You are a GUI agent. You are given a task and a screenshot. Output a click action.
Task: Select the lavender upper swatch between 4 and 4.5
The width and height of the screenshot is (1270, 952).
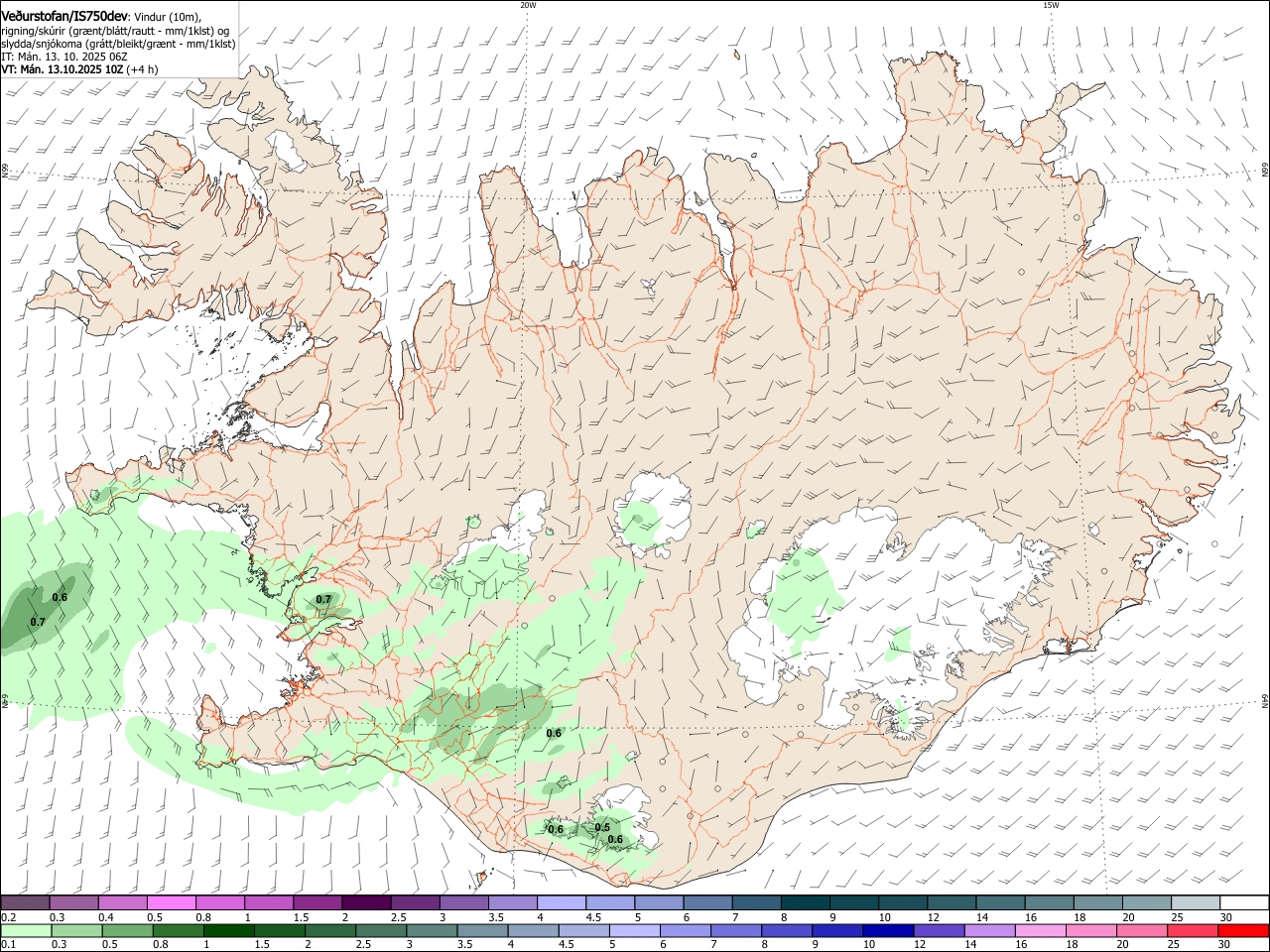tap(560, 903)
